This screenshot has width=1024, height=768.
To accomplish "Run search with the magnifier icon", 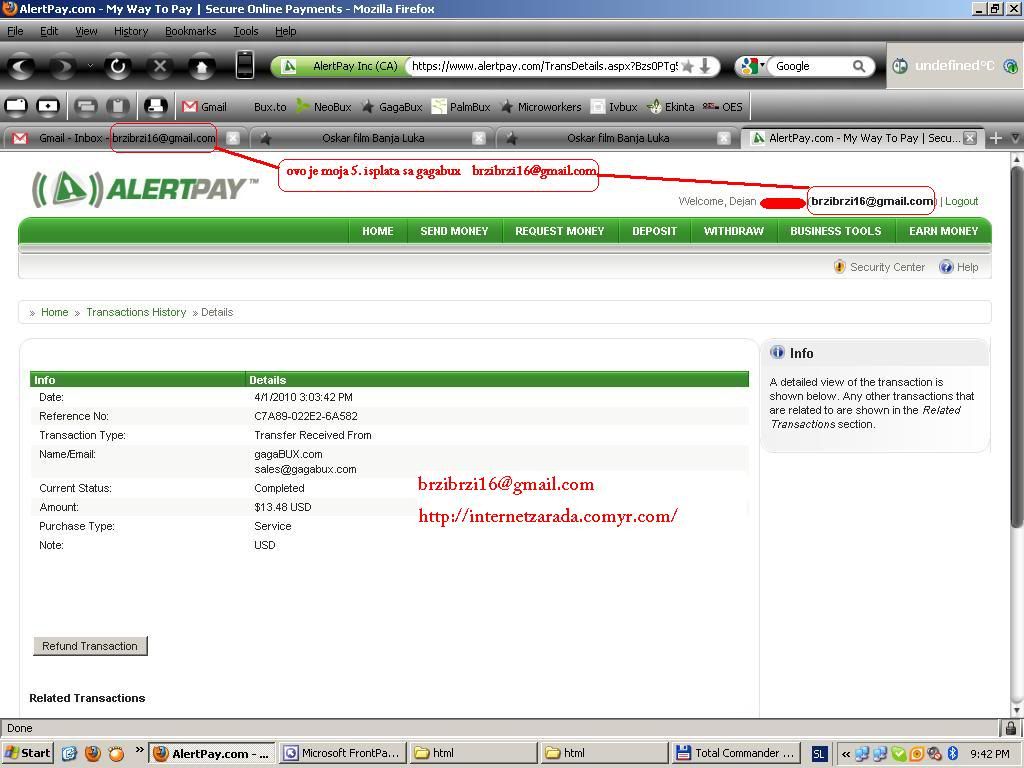I will coord(859,66).
